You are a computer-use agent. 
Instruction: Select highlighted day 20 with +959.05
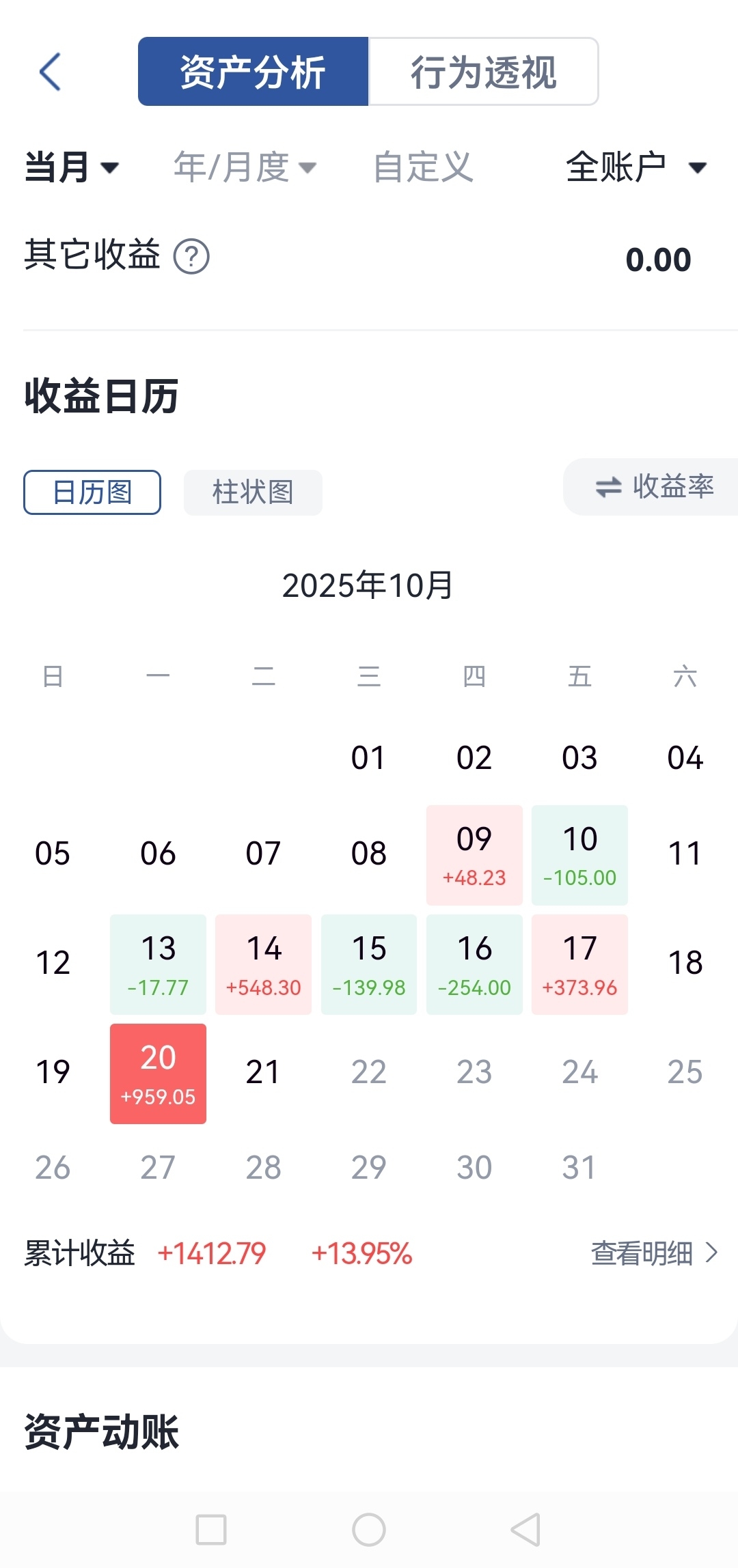click(158, 1074)
